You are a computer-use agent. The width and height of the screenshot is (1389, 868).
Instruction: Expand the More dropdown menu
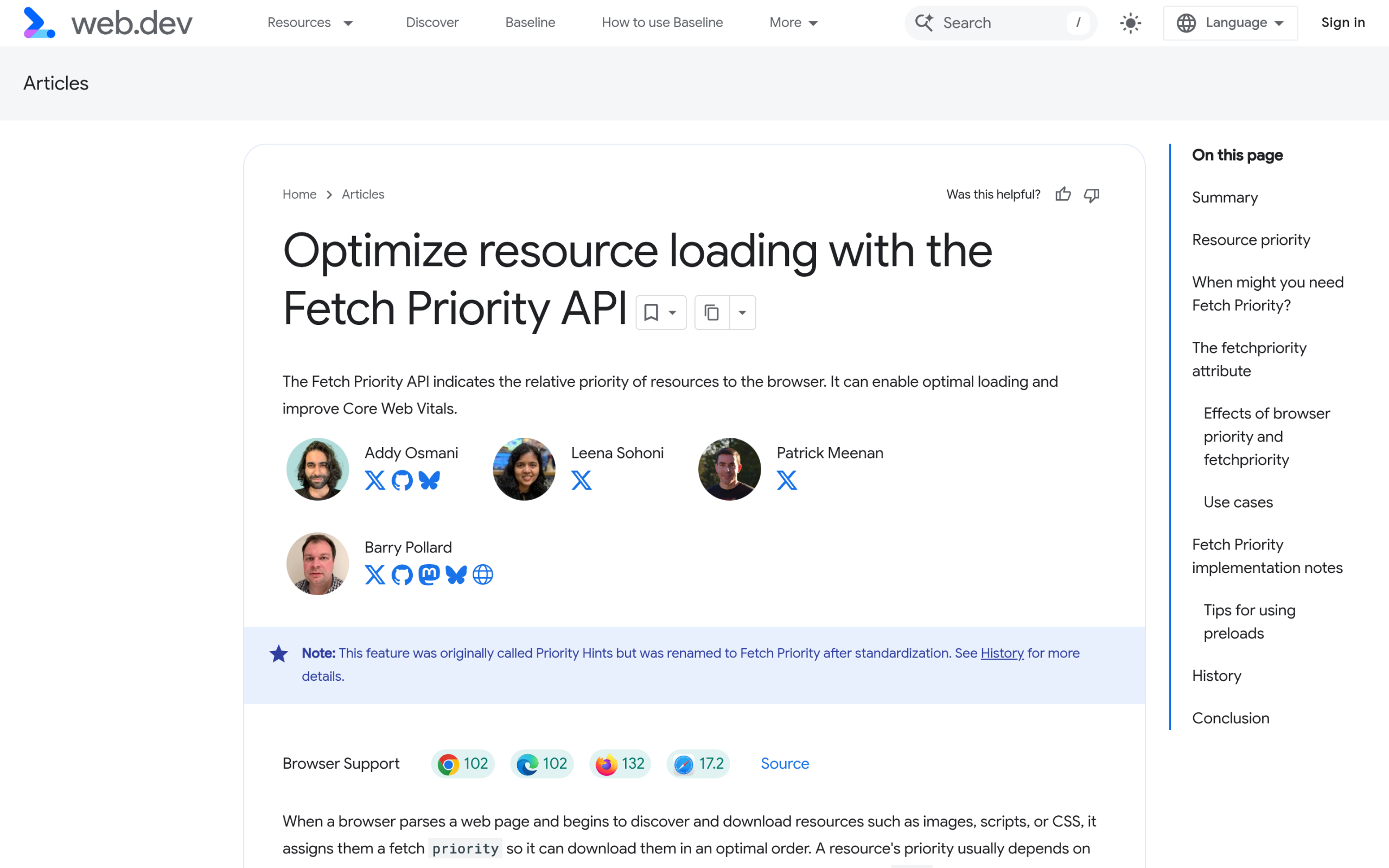(794, 23)
